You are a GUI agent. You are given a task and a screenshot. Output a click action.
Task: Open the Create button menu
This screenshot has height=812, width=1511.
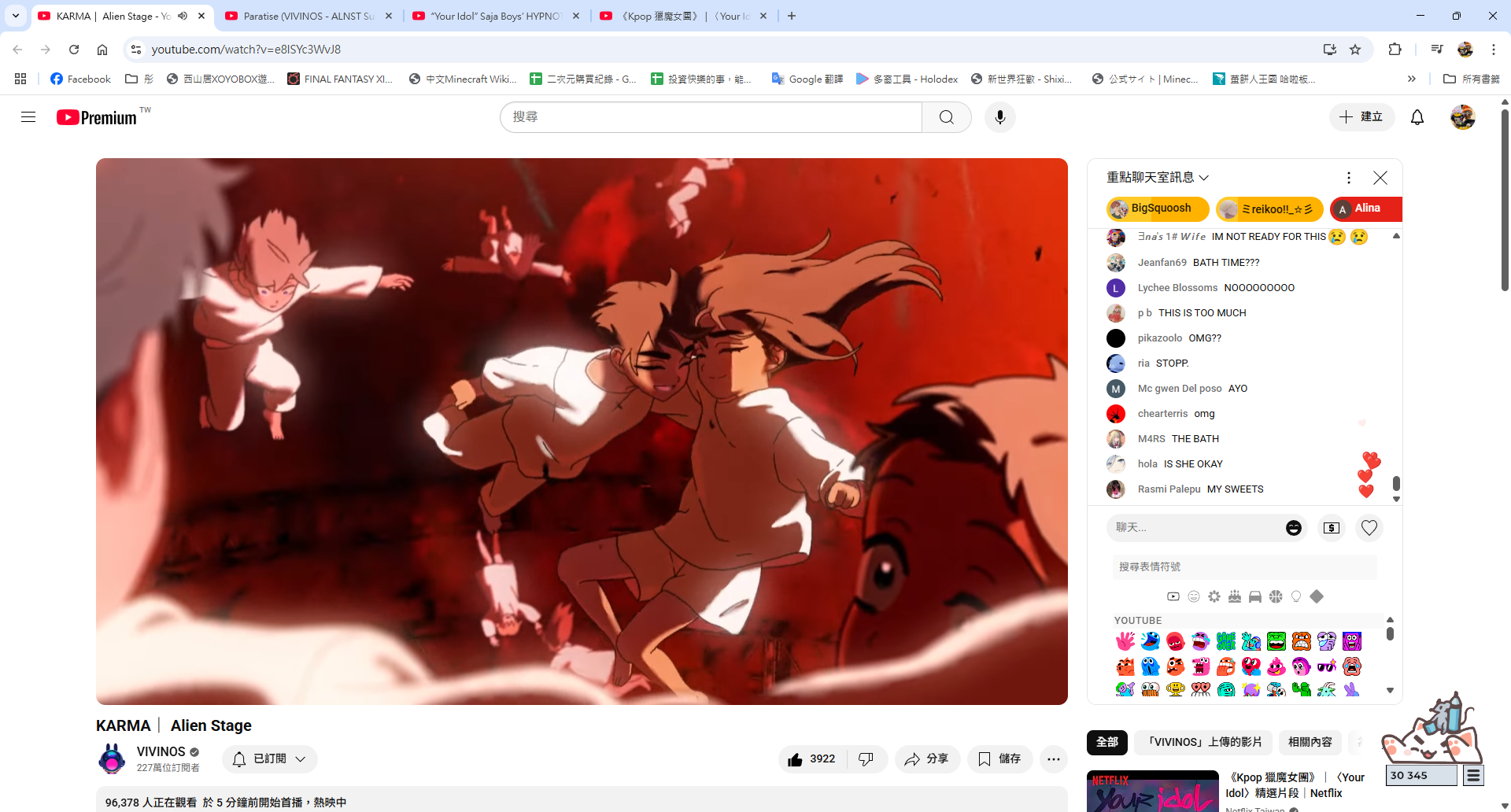coord(1362,117)
